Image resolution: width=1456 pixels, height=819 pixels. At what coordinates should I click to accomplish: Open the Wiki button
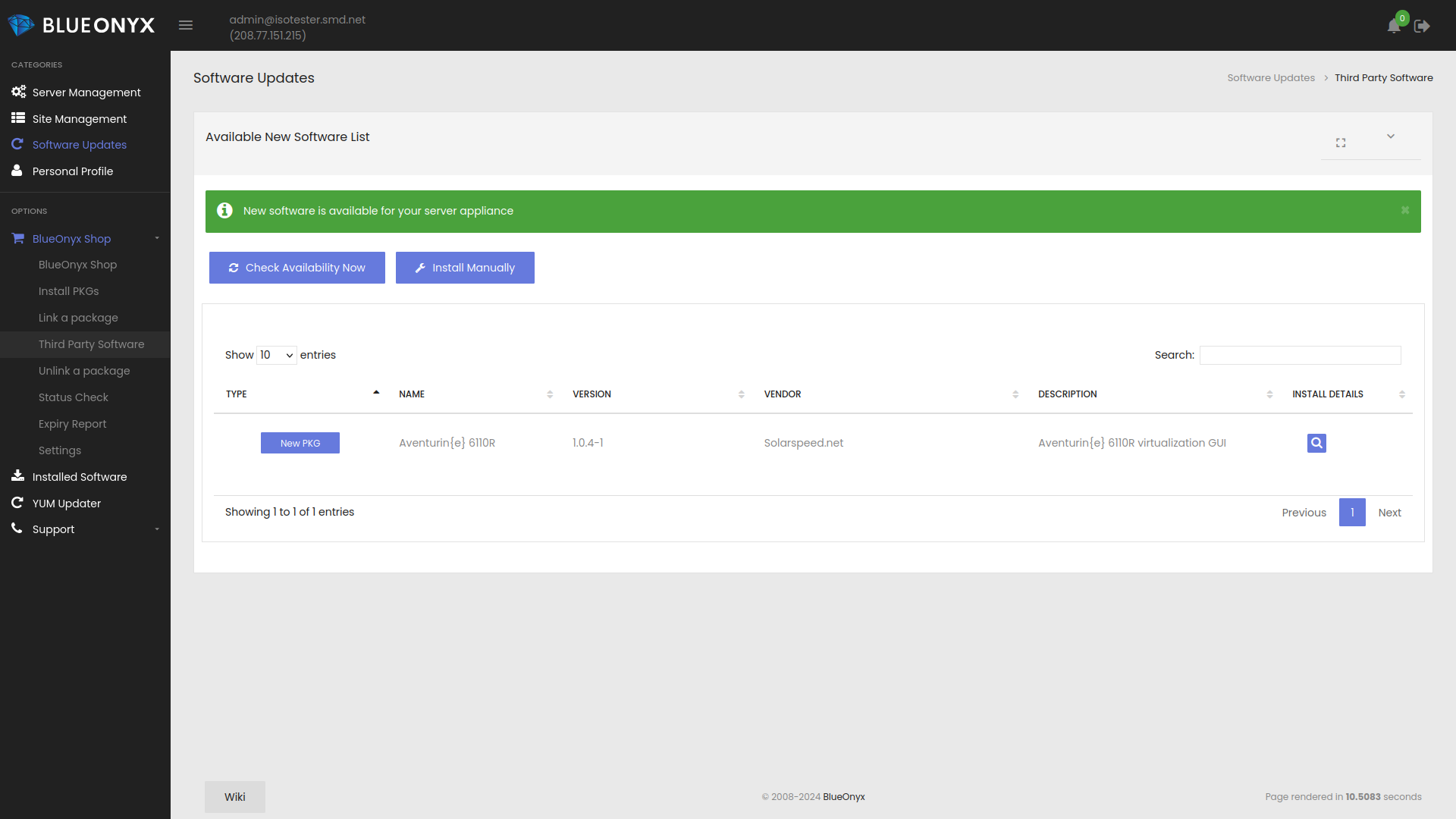(235, 797)
